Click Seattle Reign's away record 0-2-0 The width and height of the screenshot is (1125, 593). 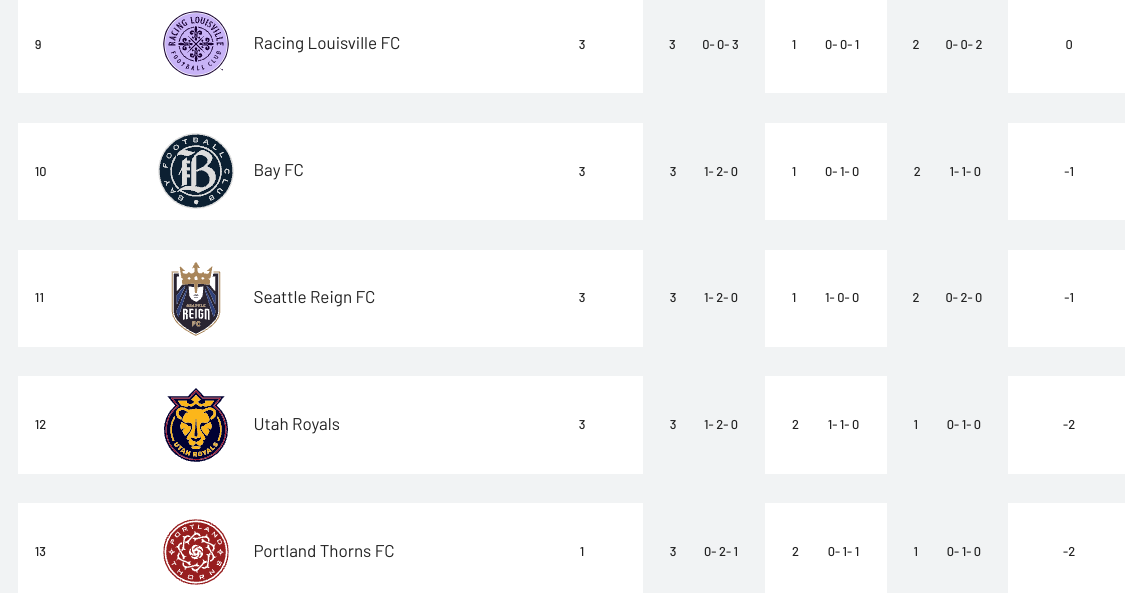pyautogui.click(x=964, y=298)
